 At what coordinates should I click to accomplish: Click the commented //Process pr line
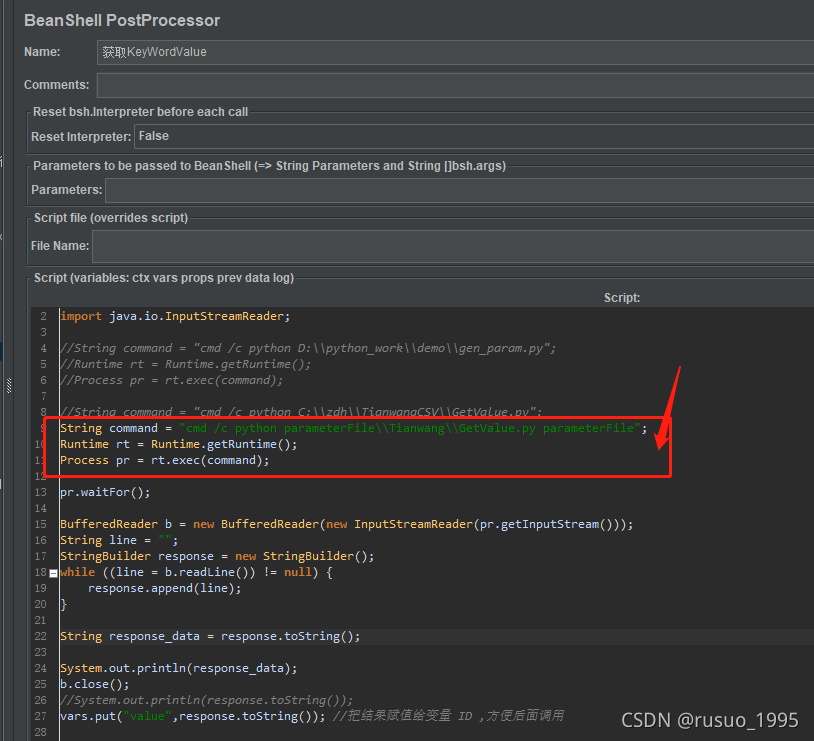click(150, 379)
